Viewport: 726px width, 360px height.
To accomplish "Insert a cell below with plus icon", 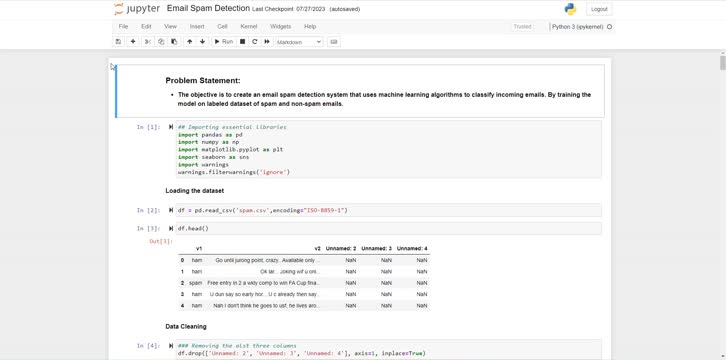I will pyautogui.click(x=133, y=42).
